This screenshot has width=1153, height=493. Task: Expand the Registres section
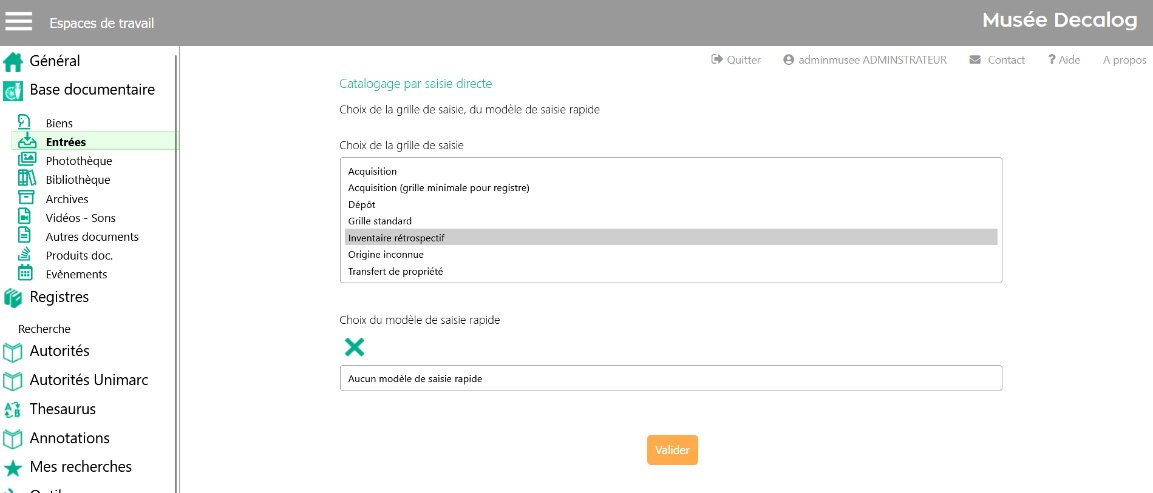[59, 297]
